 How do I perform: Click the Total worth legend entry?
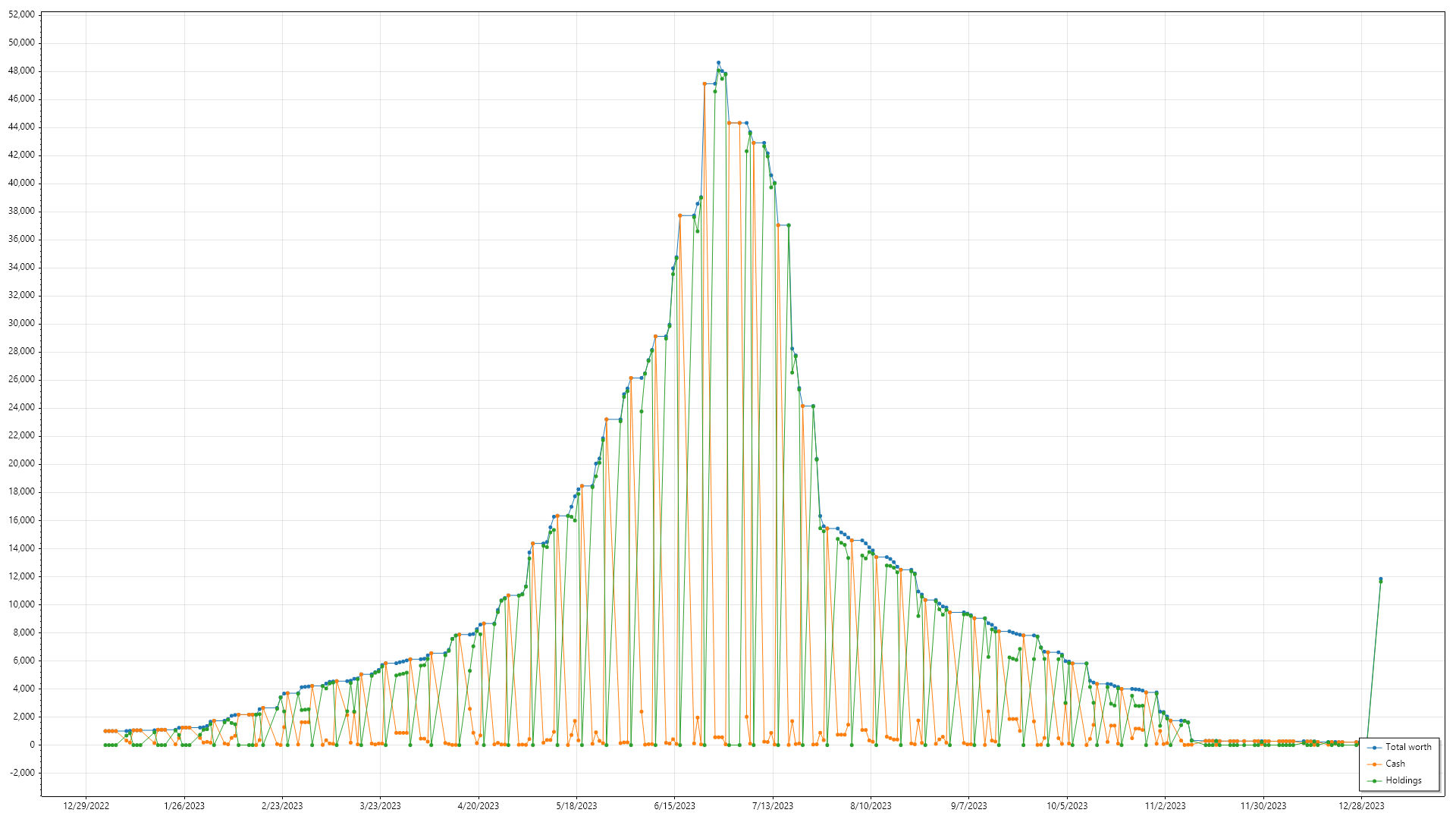click(x=1399, y=747)
